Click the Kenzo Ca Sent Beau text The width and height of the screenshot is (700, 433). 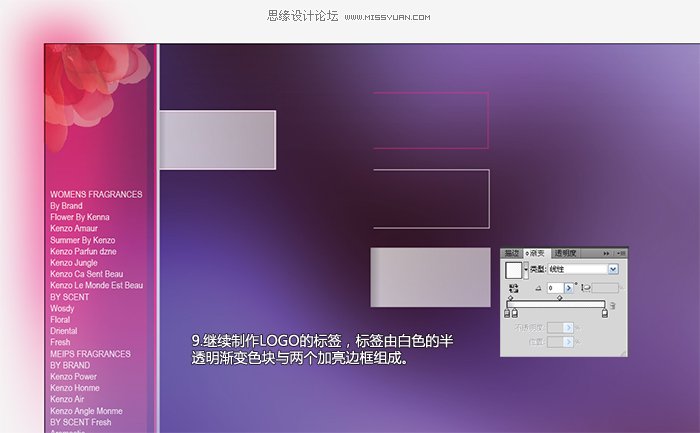(x=86, y=274)
